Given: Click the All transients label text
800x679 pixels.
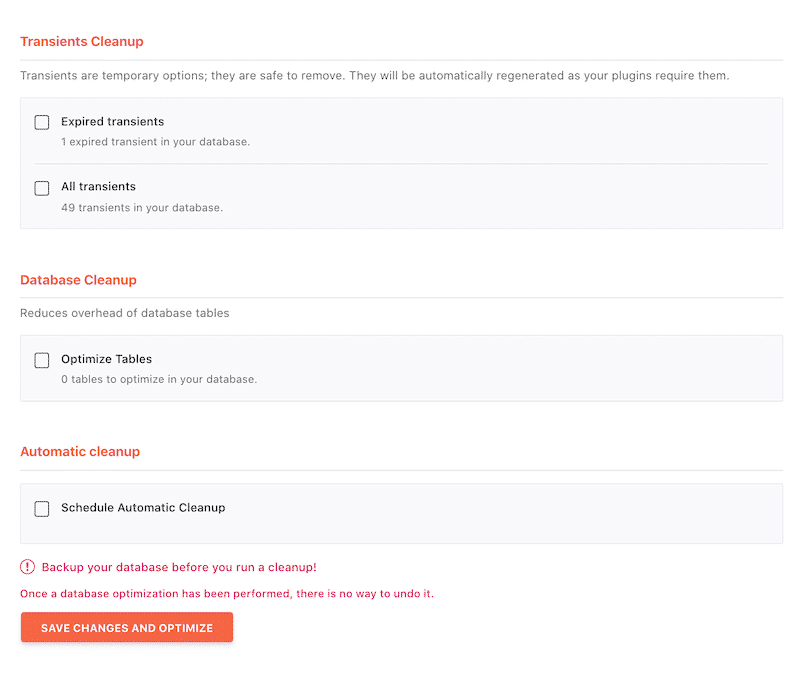Looking at the screenshot, I should tap(98, 186).
